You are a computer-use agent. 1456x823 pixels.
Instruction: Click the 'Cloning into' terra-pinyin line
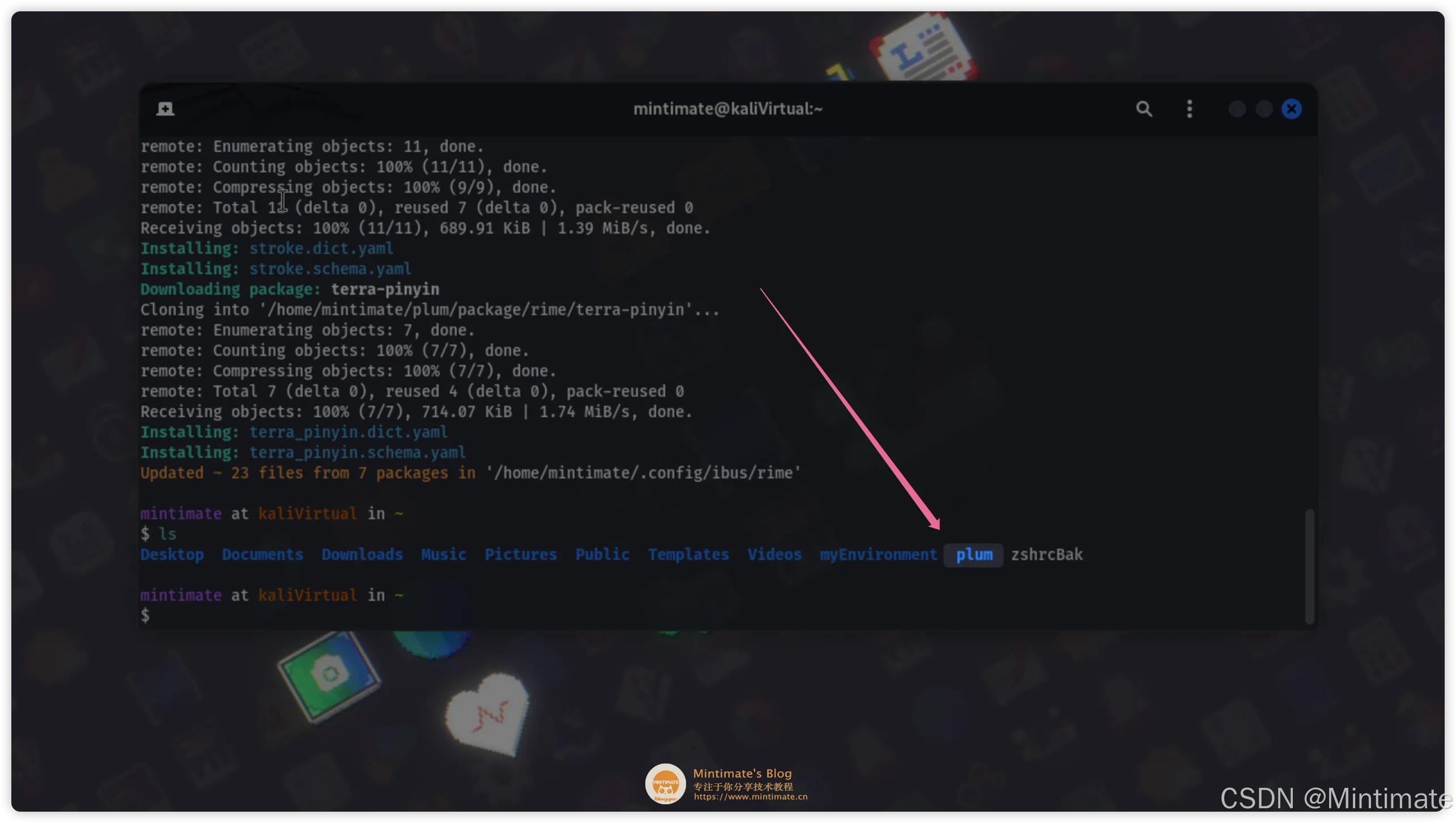coord(429,309)
